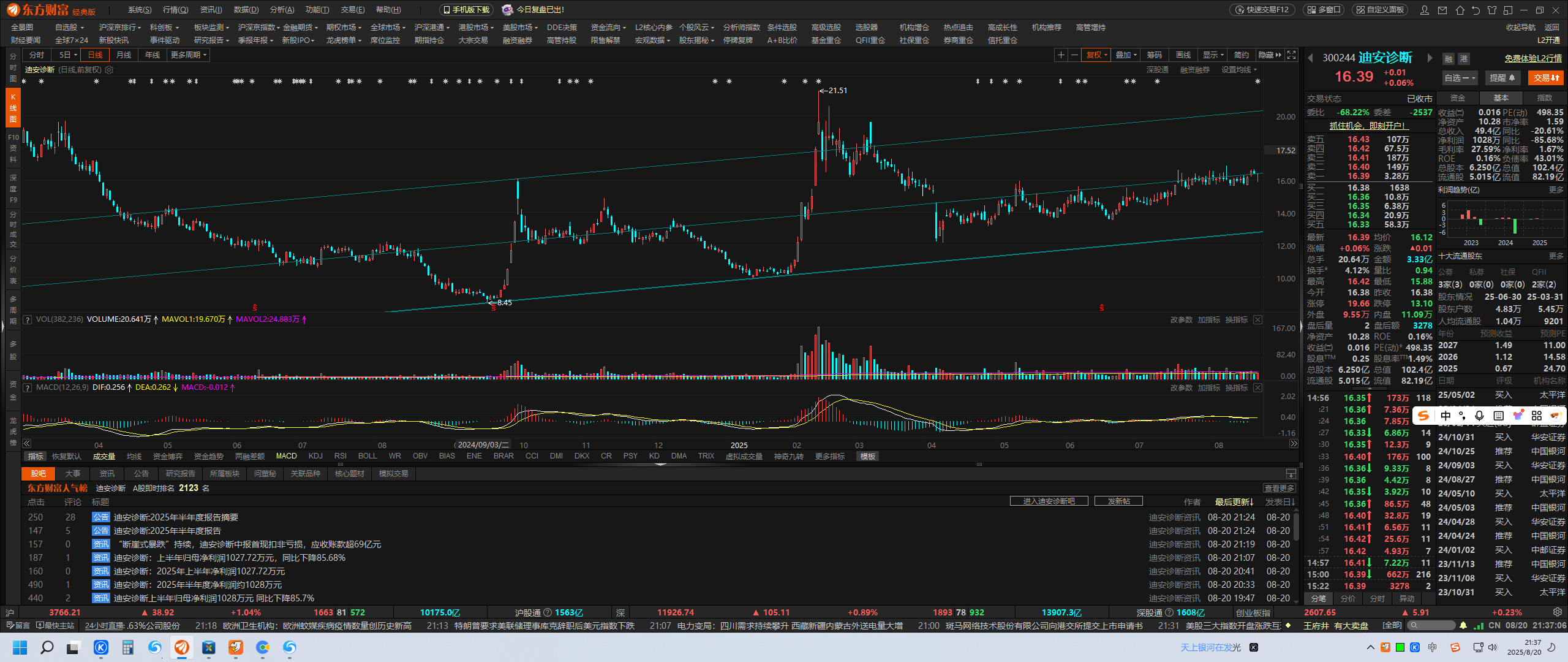
Task: Zoom out chart with minus icon
Action: pyautogui.click(x=1074, y=55)
